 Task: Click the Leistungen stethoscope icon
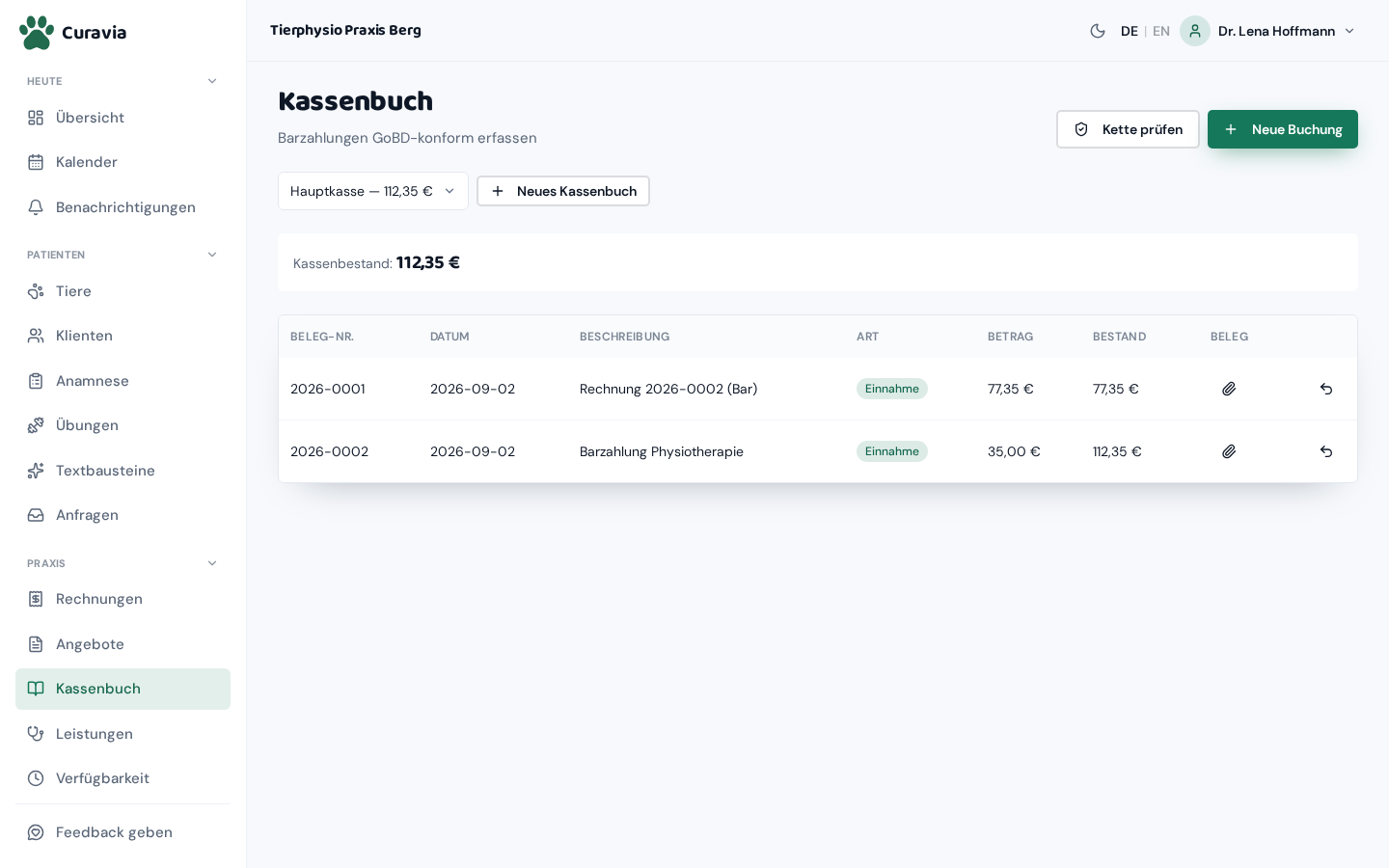coord(36,734)
